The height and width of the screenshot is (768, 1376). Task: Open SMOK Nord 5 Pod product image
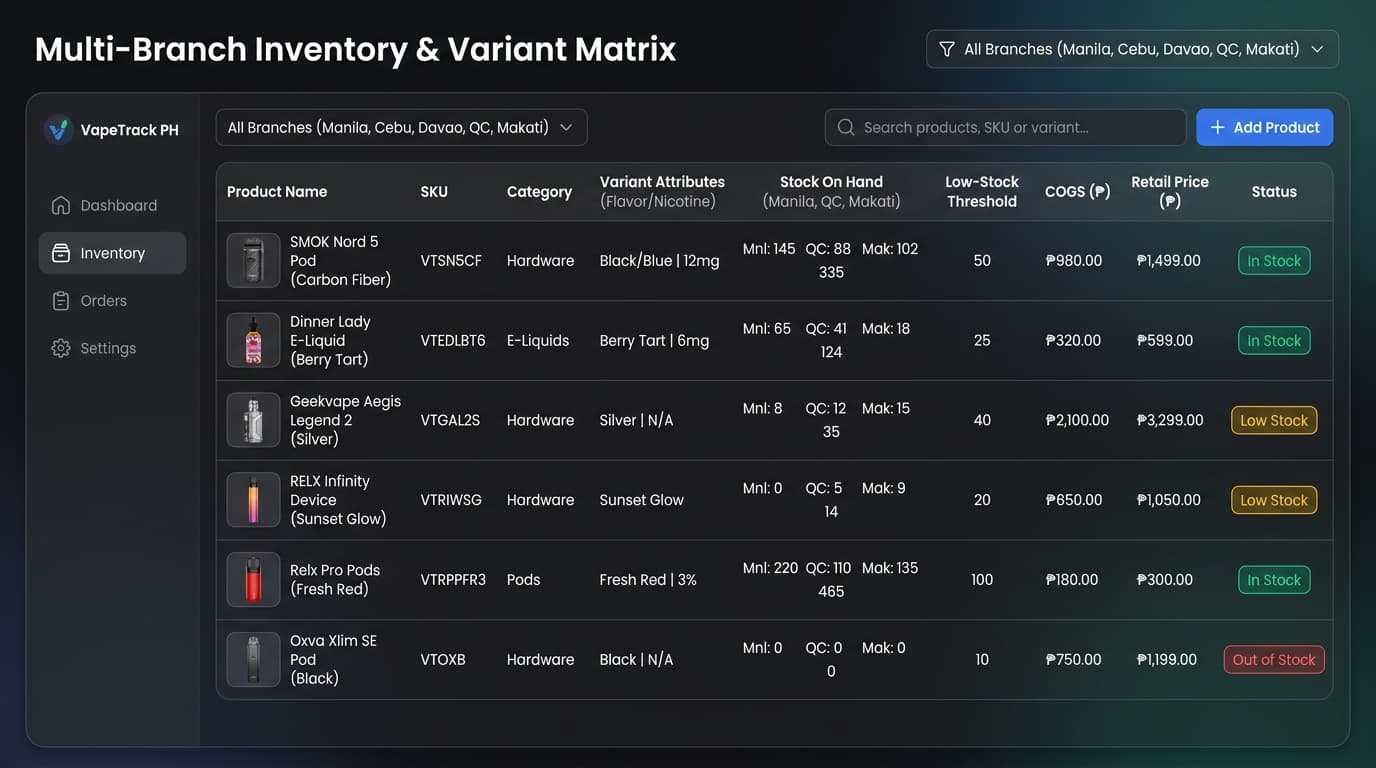click(x=253, y=261)
